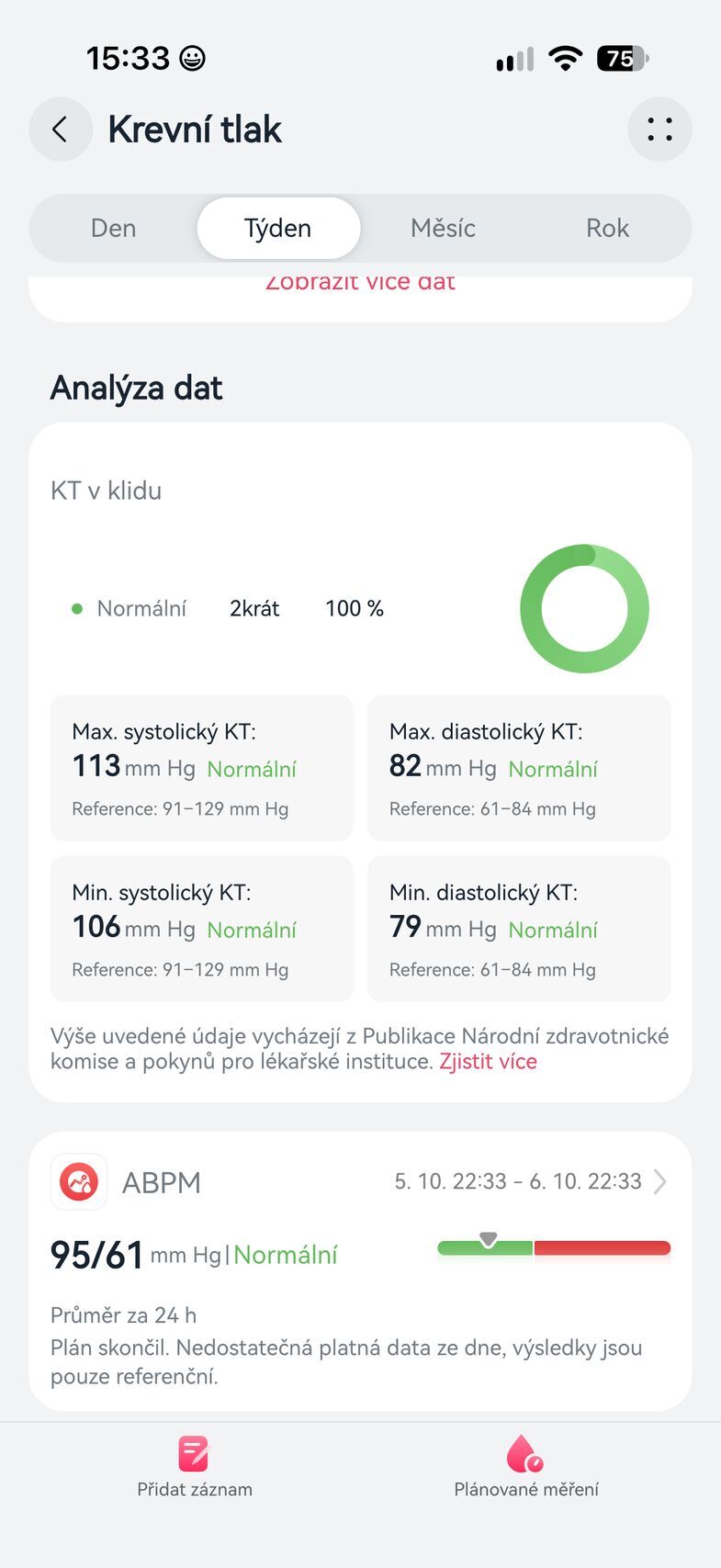This screenshot has height=1568, width=721.
Task: Switch to the Měsíc tab
Action: pos(443,228)
